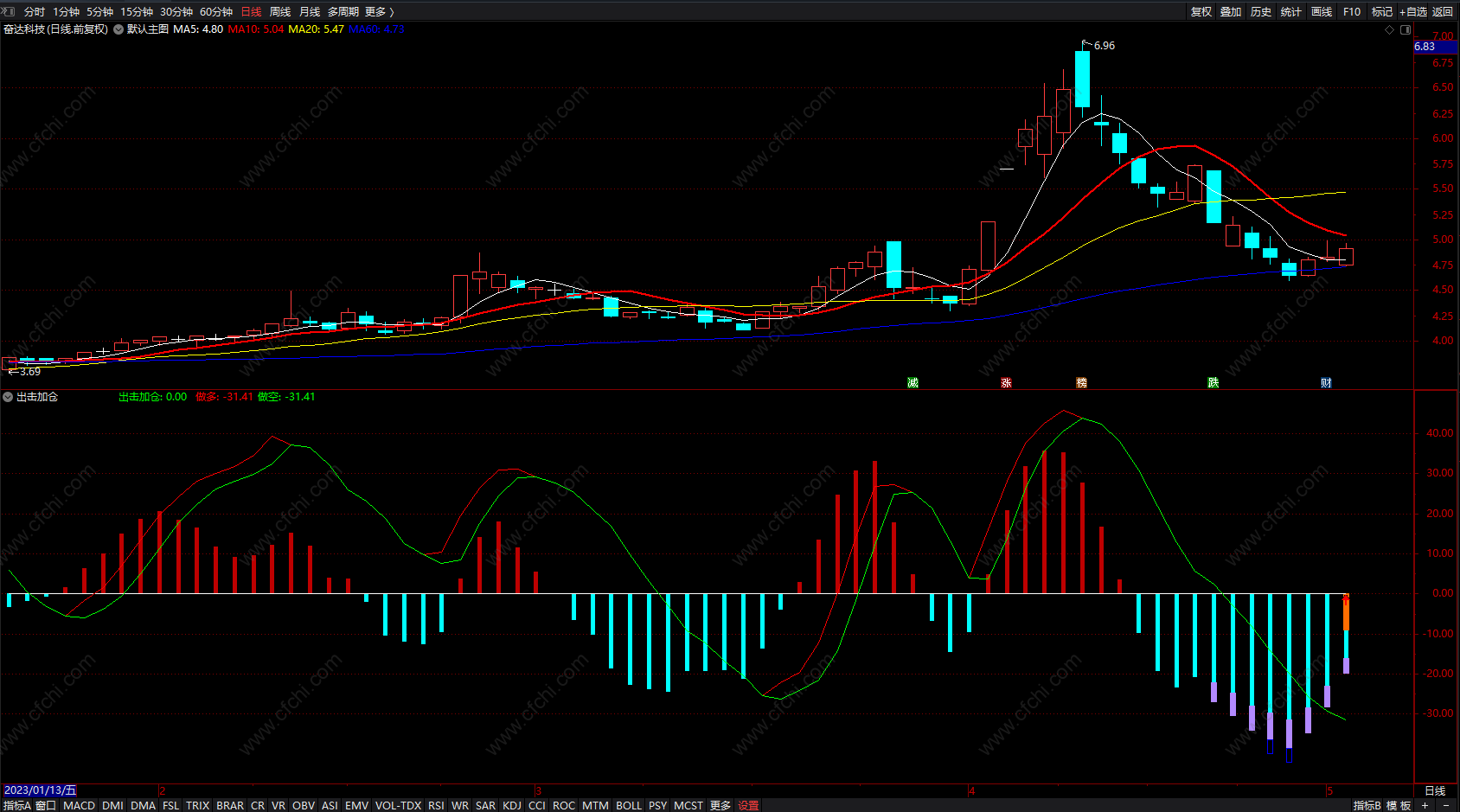Select the ROC indicator
1460x812 pixels.
point(564,805)
